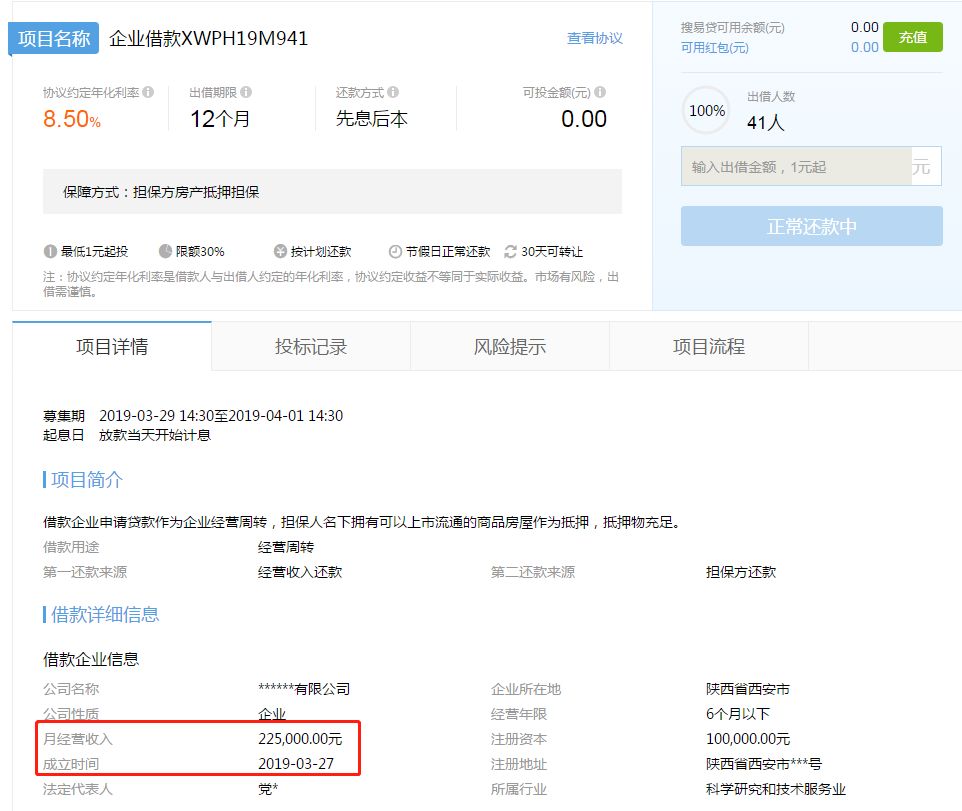Click the 0.00 可投金额 value

[x=583, y=118]
